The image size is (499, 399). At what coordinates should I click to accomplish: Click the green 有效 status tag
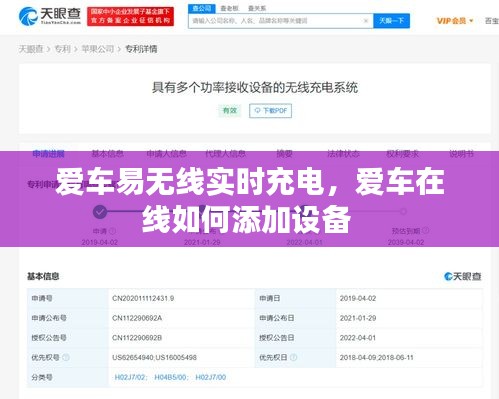click(229, 110)
